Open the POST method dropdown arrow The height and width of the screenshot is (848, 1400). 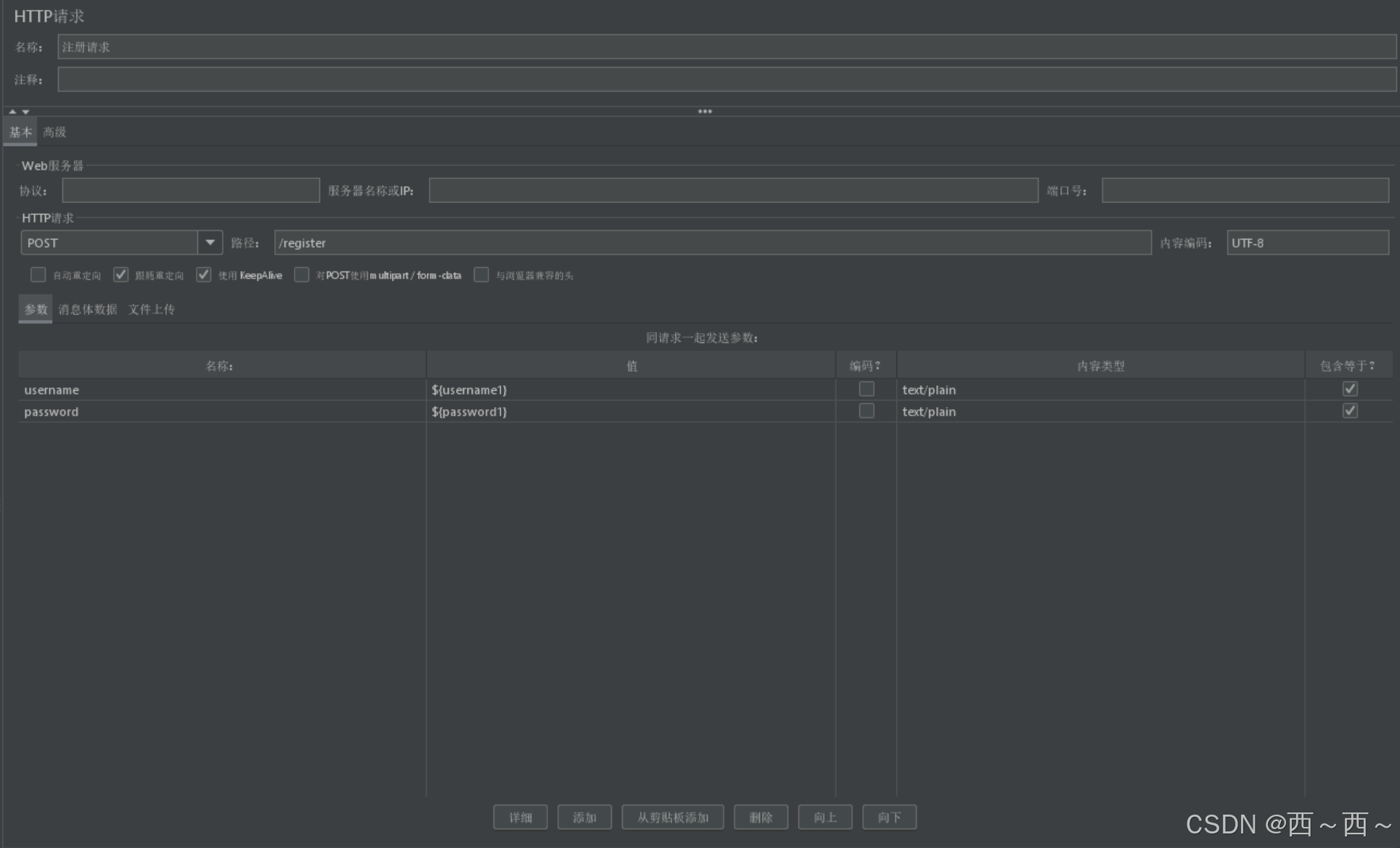pos(210,242)
